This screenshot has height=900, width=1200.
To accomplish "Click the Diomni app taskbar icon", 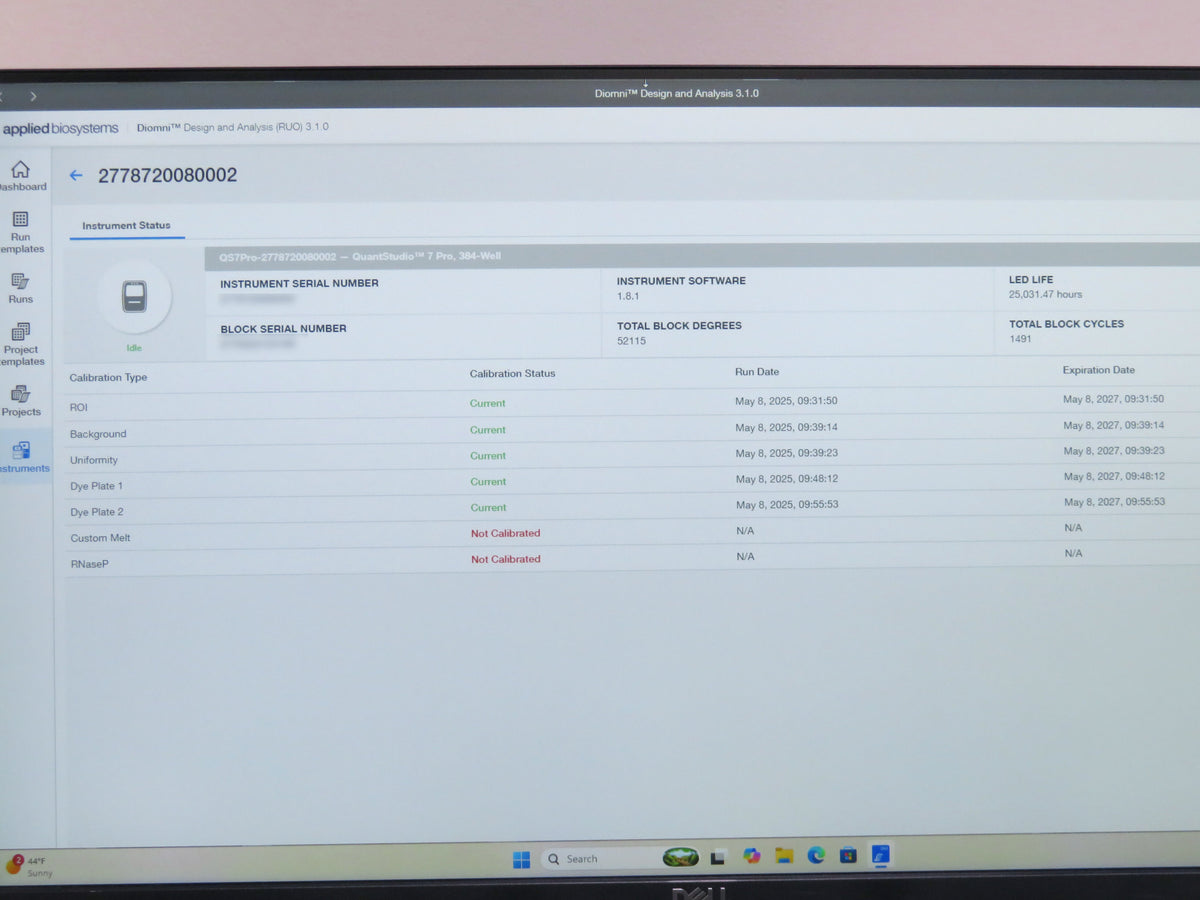I will (880, 854).
